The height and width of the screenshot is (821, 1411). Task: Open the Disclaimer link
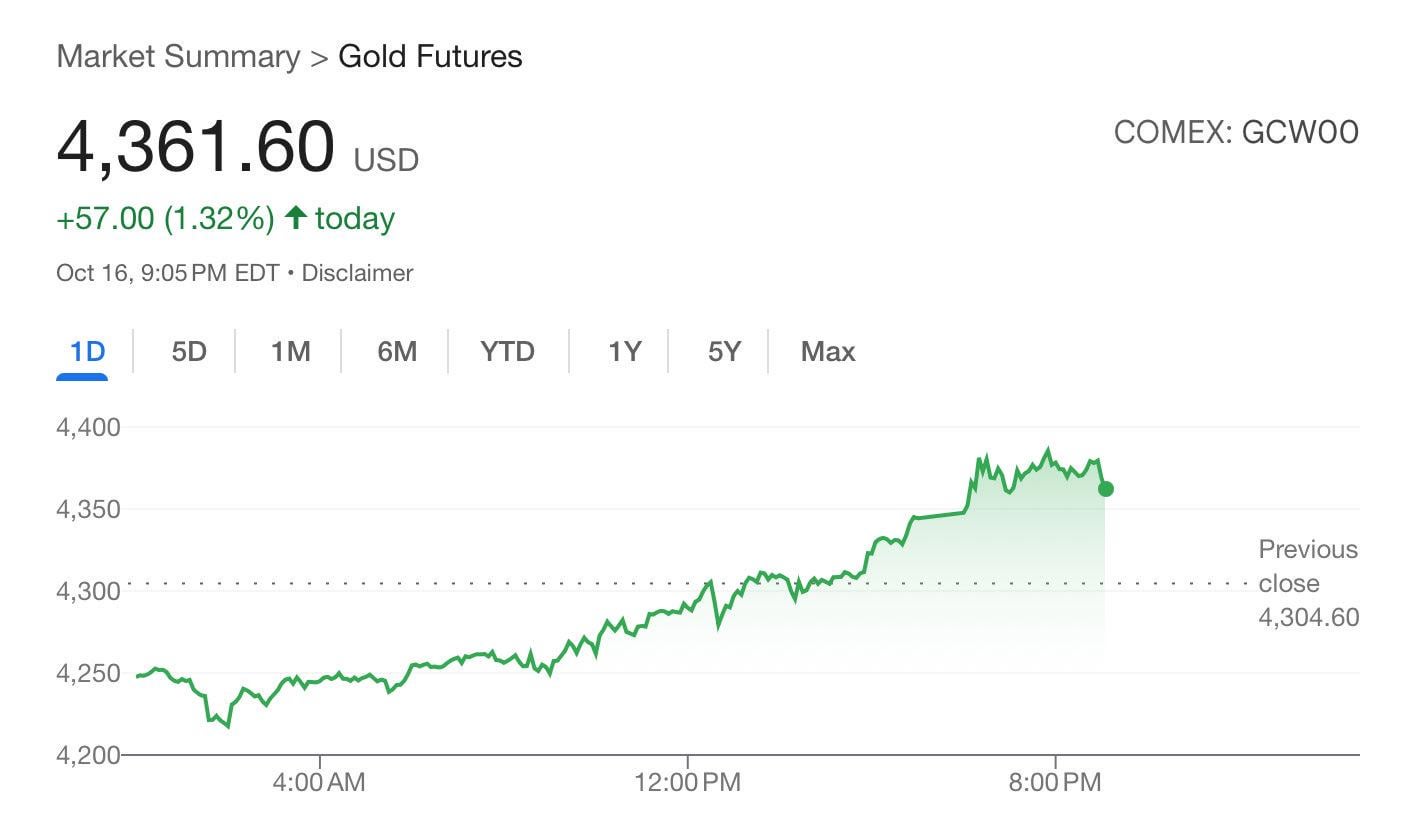[358, 272]
